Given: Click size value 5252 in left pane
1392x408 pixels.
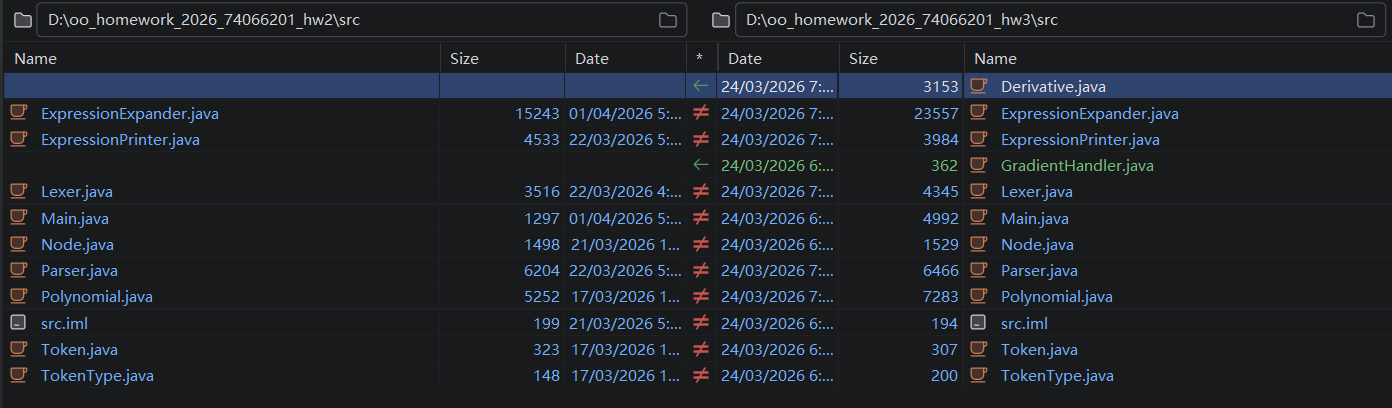Looking at the screenshot, I should (x=541, y=297).
